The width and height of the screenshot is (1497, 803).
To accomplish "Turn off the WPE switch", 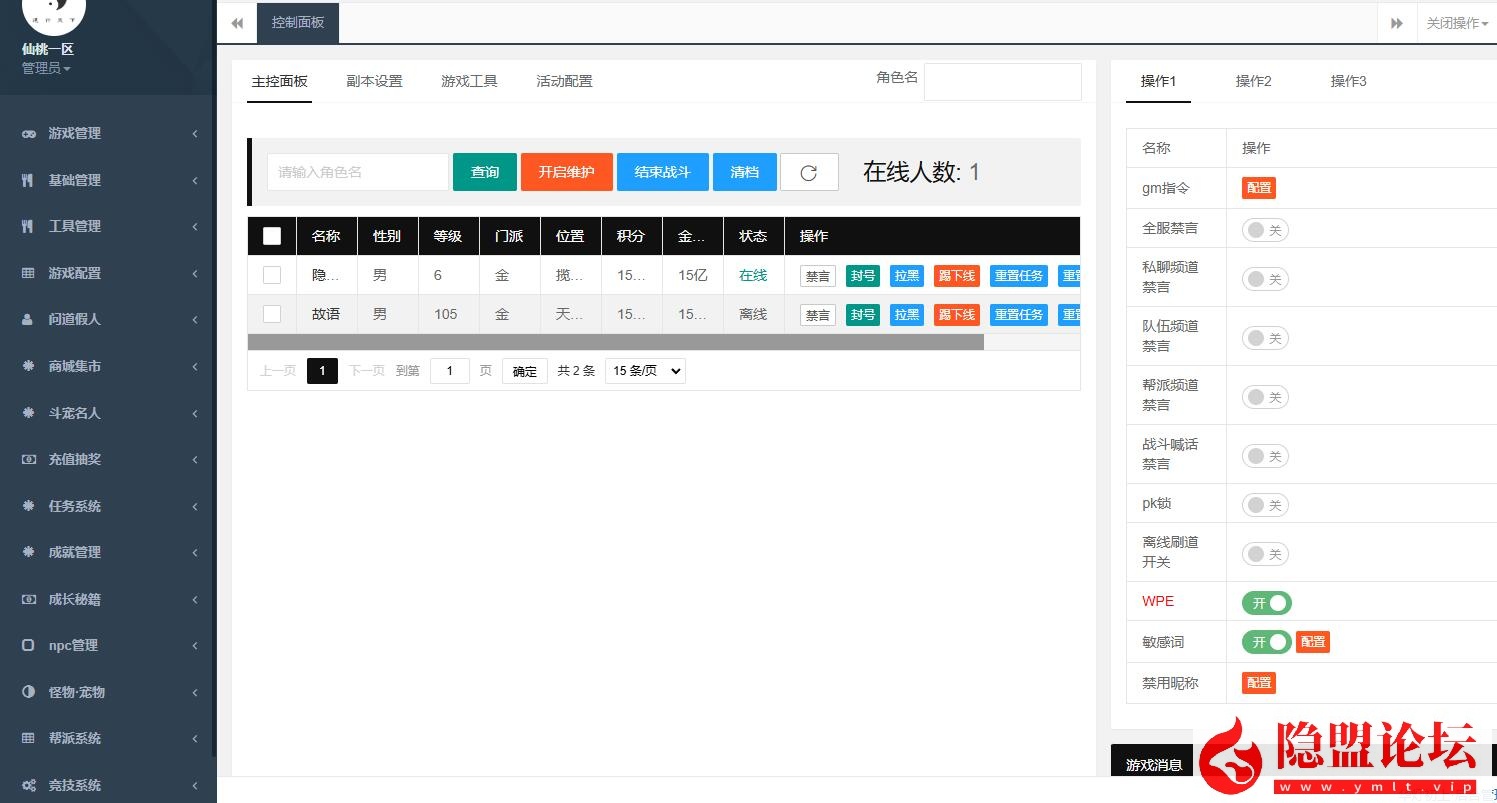I will [x=1266, y=603].
